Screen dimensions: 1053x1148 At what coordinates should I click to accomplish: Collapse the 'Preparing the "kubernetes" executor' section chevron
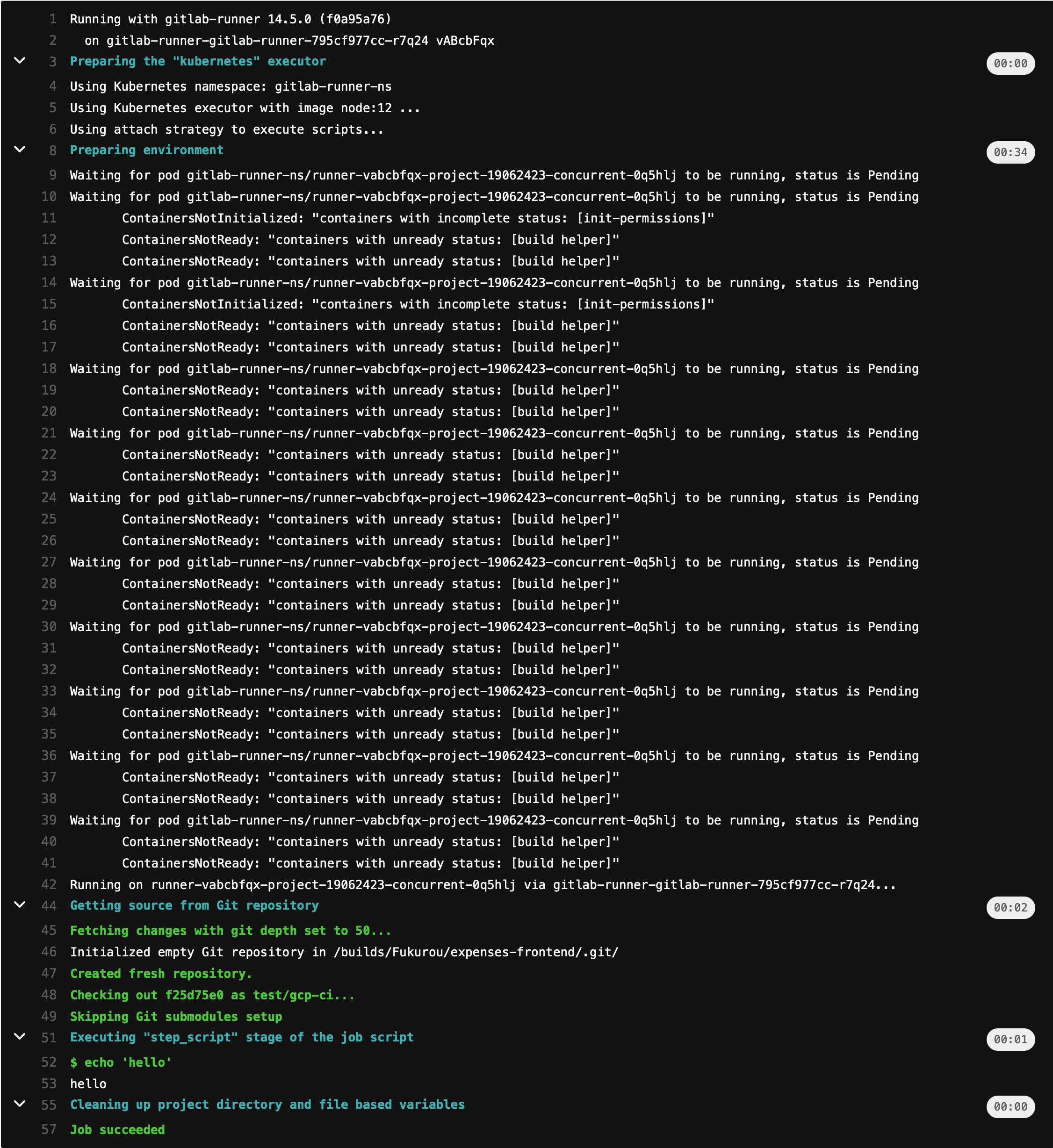point(19,60)
